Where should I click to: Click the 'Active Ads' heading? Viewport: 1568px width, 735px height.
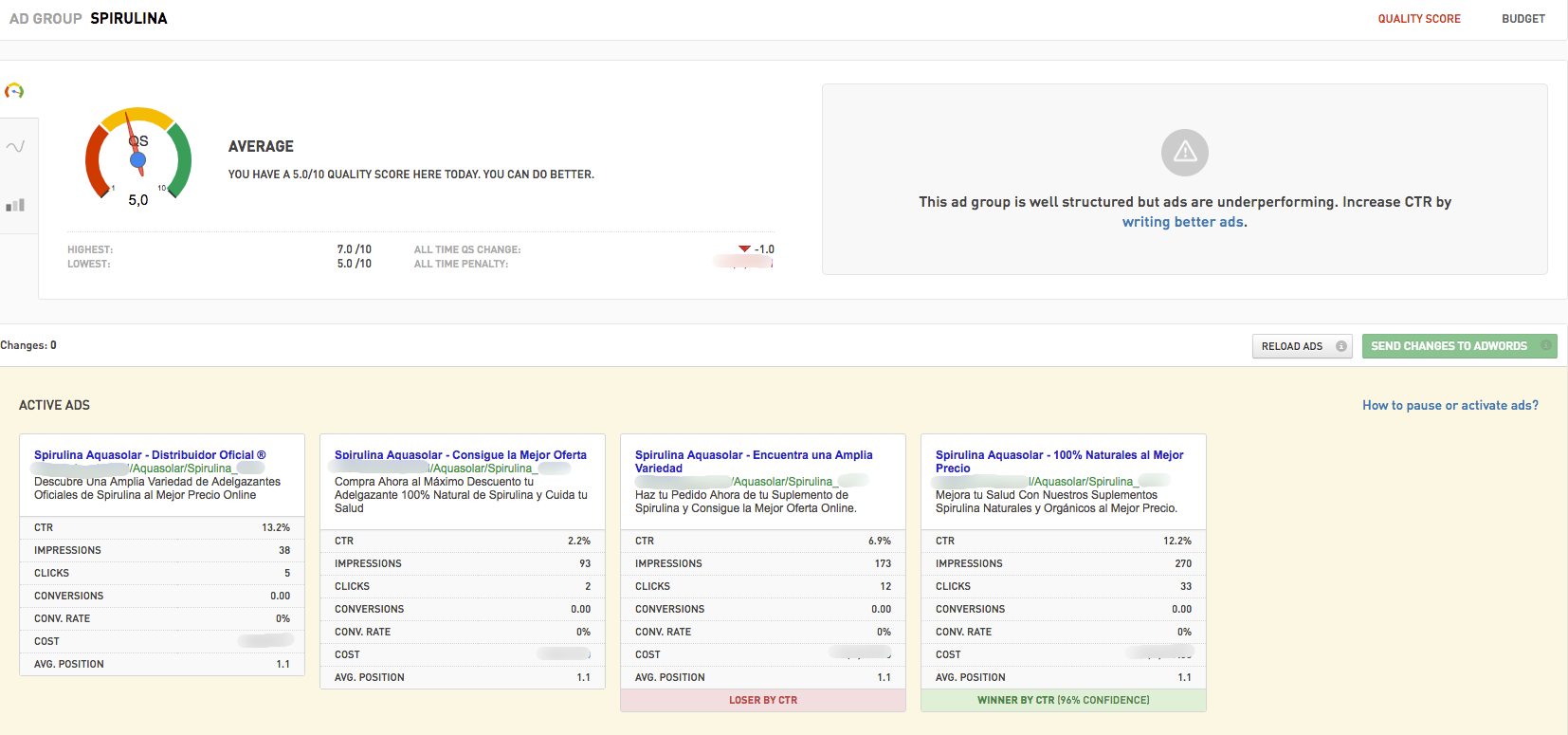(x=54, y=405)
